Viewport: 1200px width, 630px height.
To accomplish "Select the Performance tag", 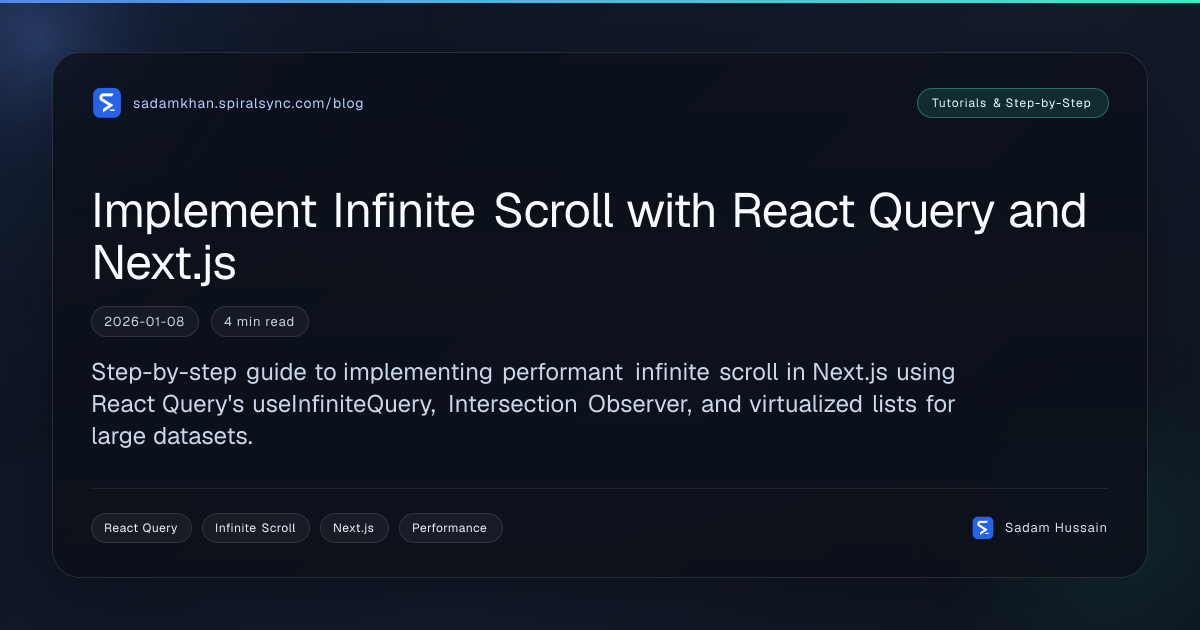I will 450,528.
